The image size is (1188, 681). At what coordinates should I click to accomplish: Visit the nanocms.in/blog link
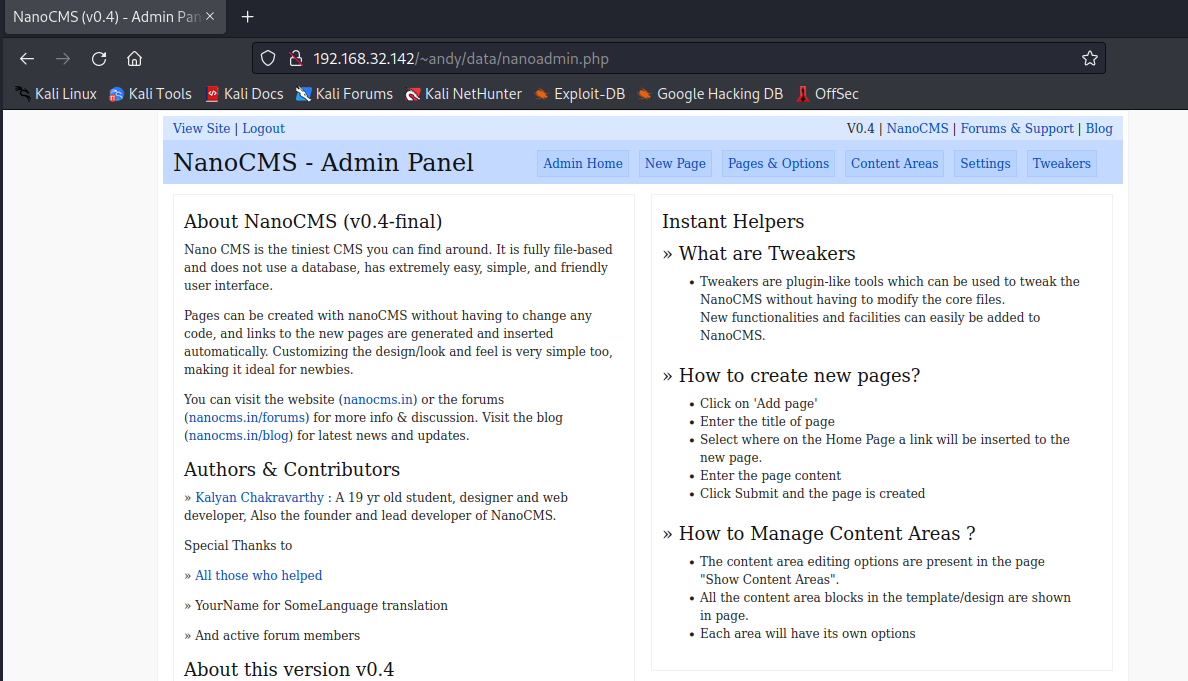pyautogui.click(x=239, y=436)
